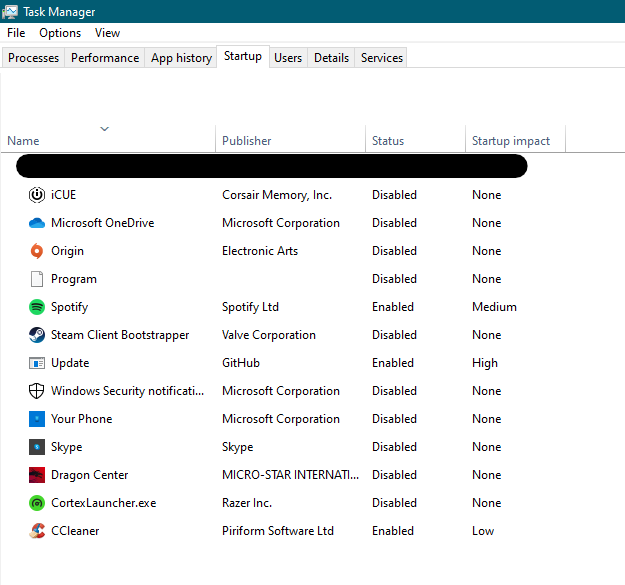Select Windows Security notificati... entry name
This screenshot has height=585, width=625.
click(x=128, y=391)
